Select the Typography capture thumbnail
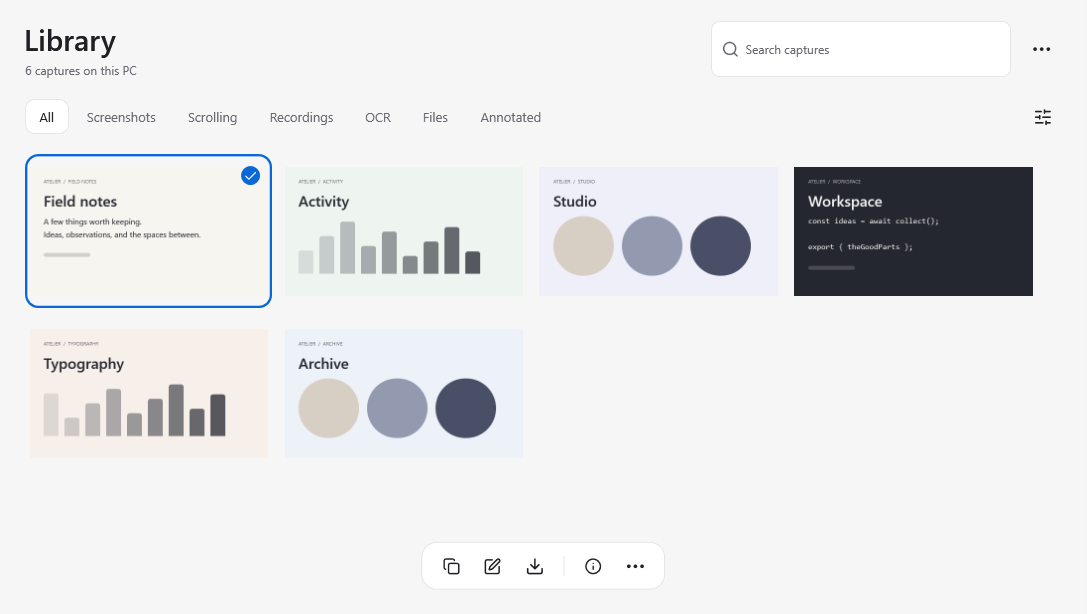Viewport: 1087px width, 614px height. 148,393
